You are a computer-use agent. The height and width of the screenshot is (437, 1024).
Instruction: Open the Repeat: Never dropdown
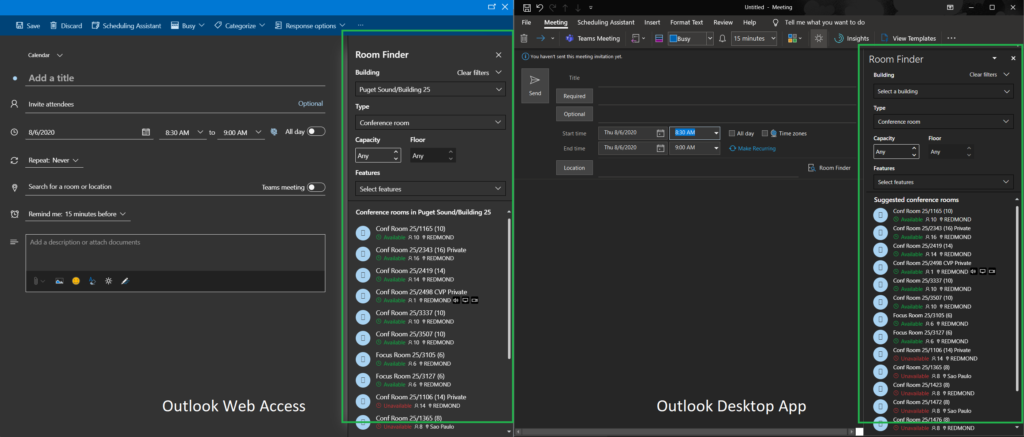pos(54,160)
